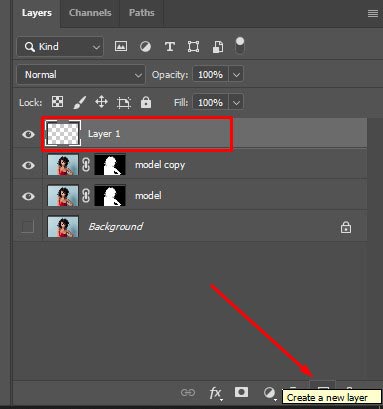Select the Background layer thumbnail

63,227
